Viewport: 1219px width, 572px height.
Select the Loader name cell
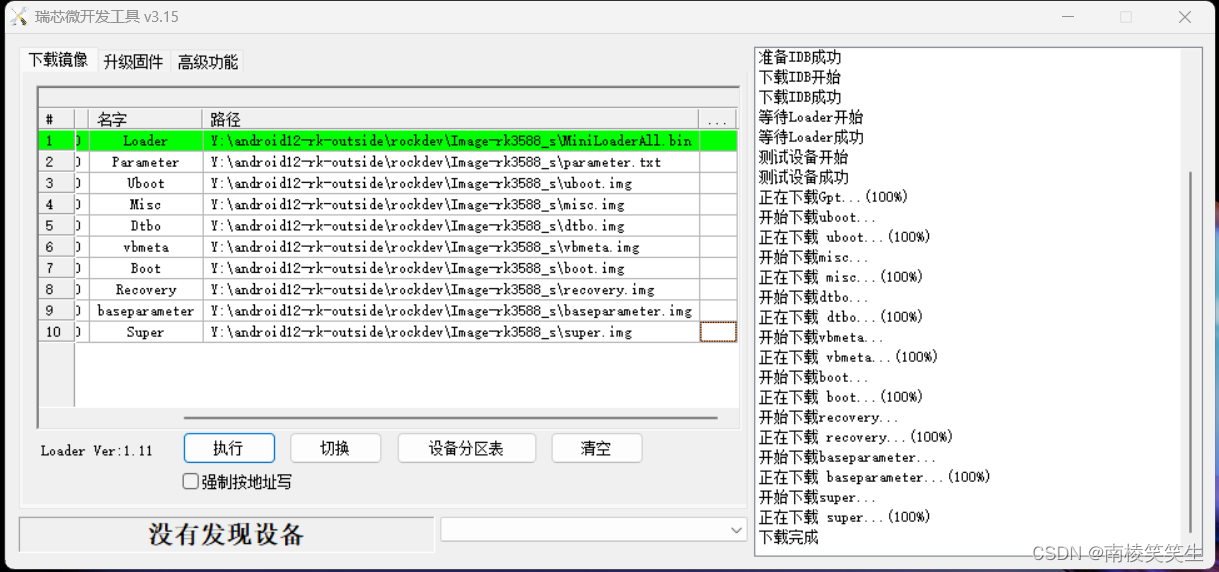[146, 141]
